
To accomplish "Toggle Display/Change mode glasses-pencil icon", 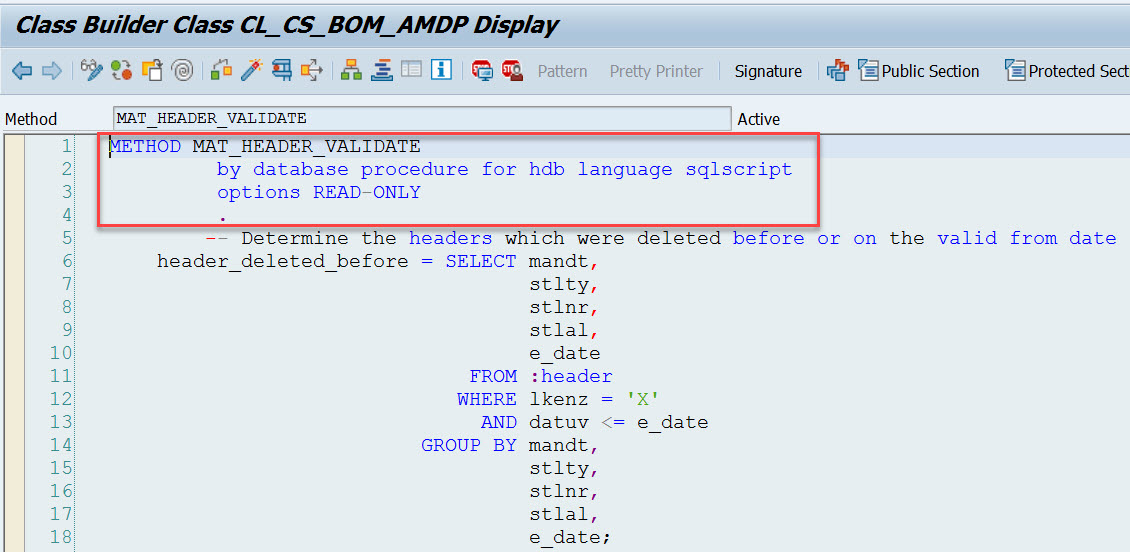I will tap(92, 70).
